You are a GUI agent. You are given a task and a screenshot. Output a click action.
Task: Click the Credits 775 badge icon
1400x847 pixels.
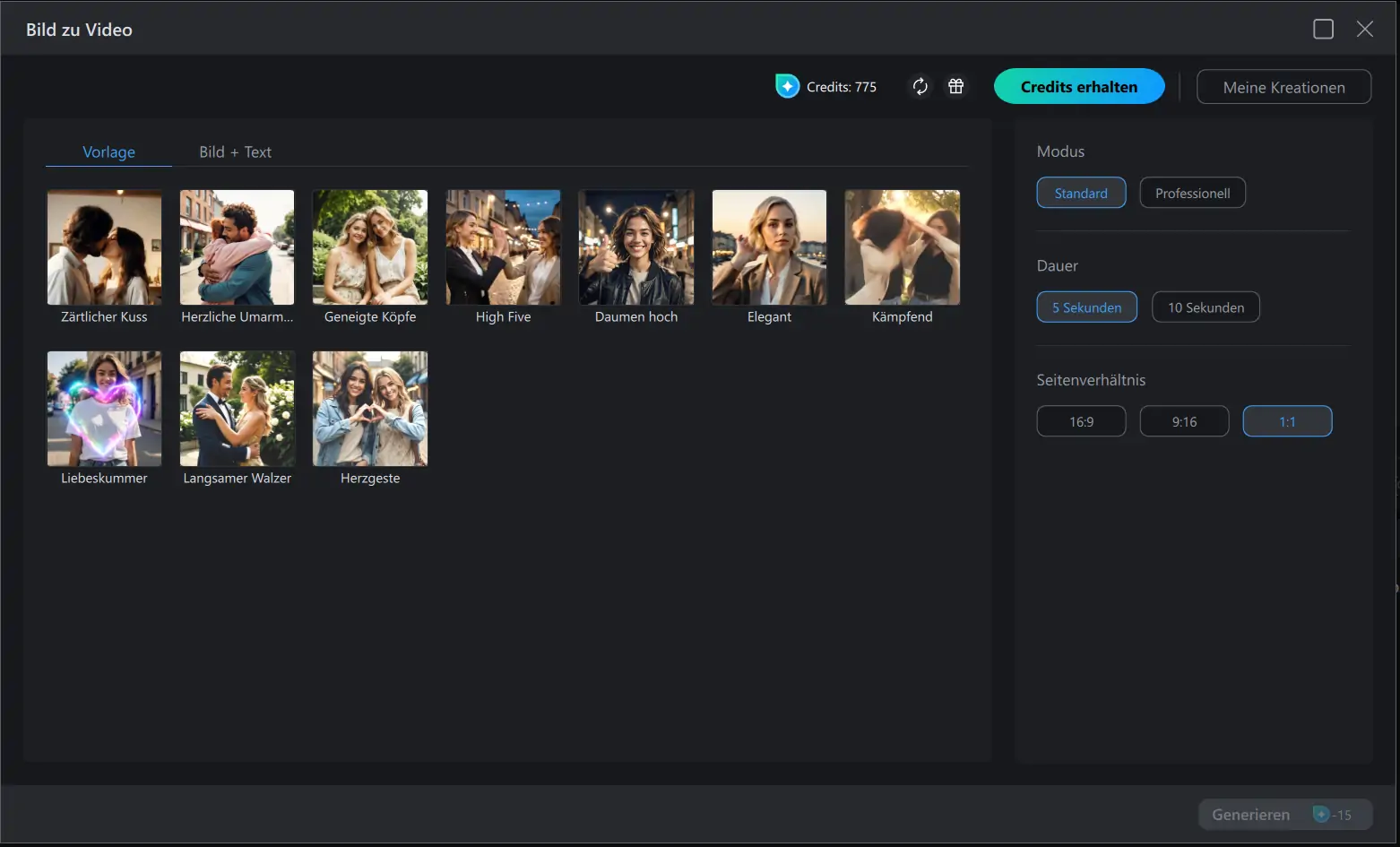787,86
